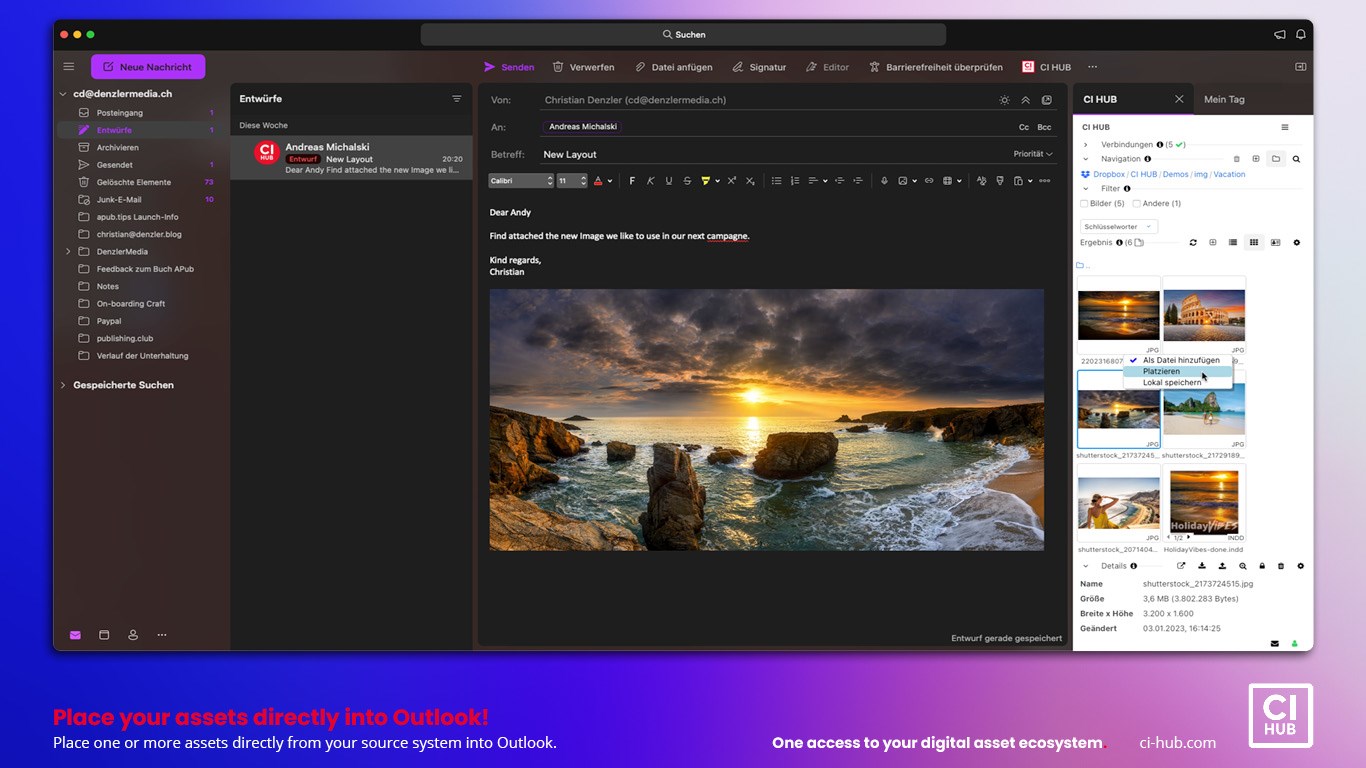Switch to the Mein Tag tab
Image resolution: width=1366 pixels, height=768 pixels.
1224,99
